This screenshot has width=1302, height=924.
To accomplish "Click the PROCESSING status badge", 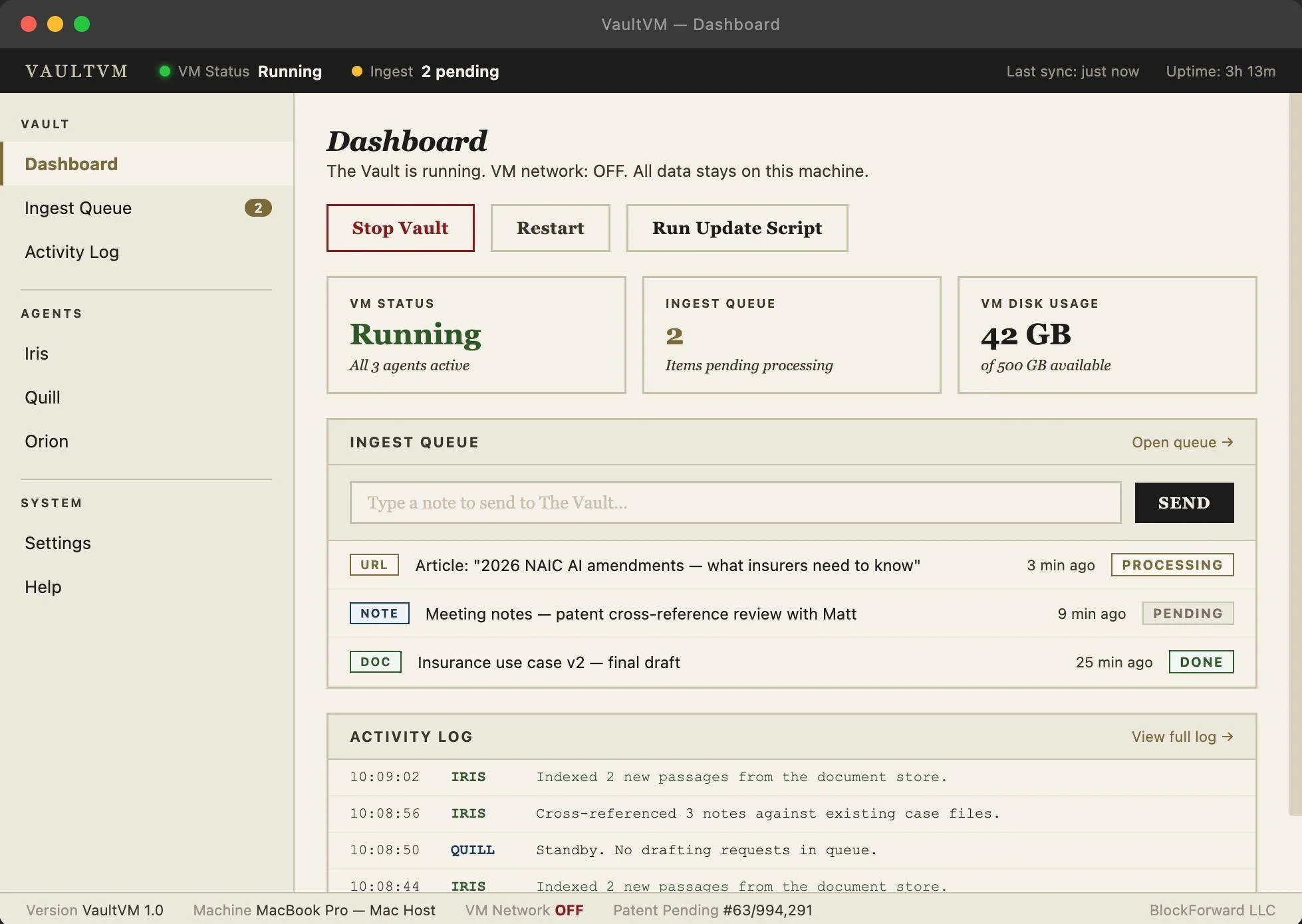I will (1172, 565).
